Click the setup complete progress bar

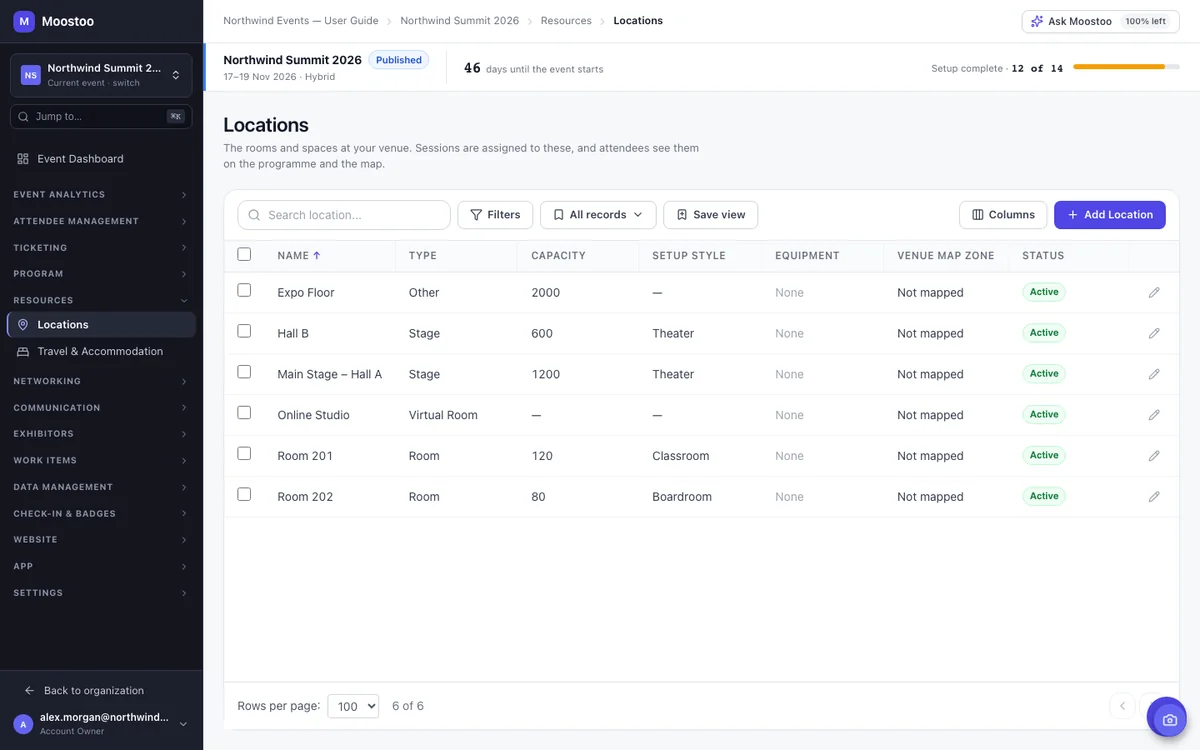pos(1126,67)
